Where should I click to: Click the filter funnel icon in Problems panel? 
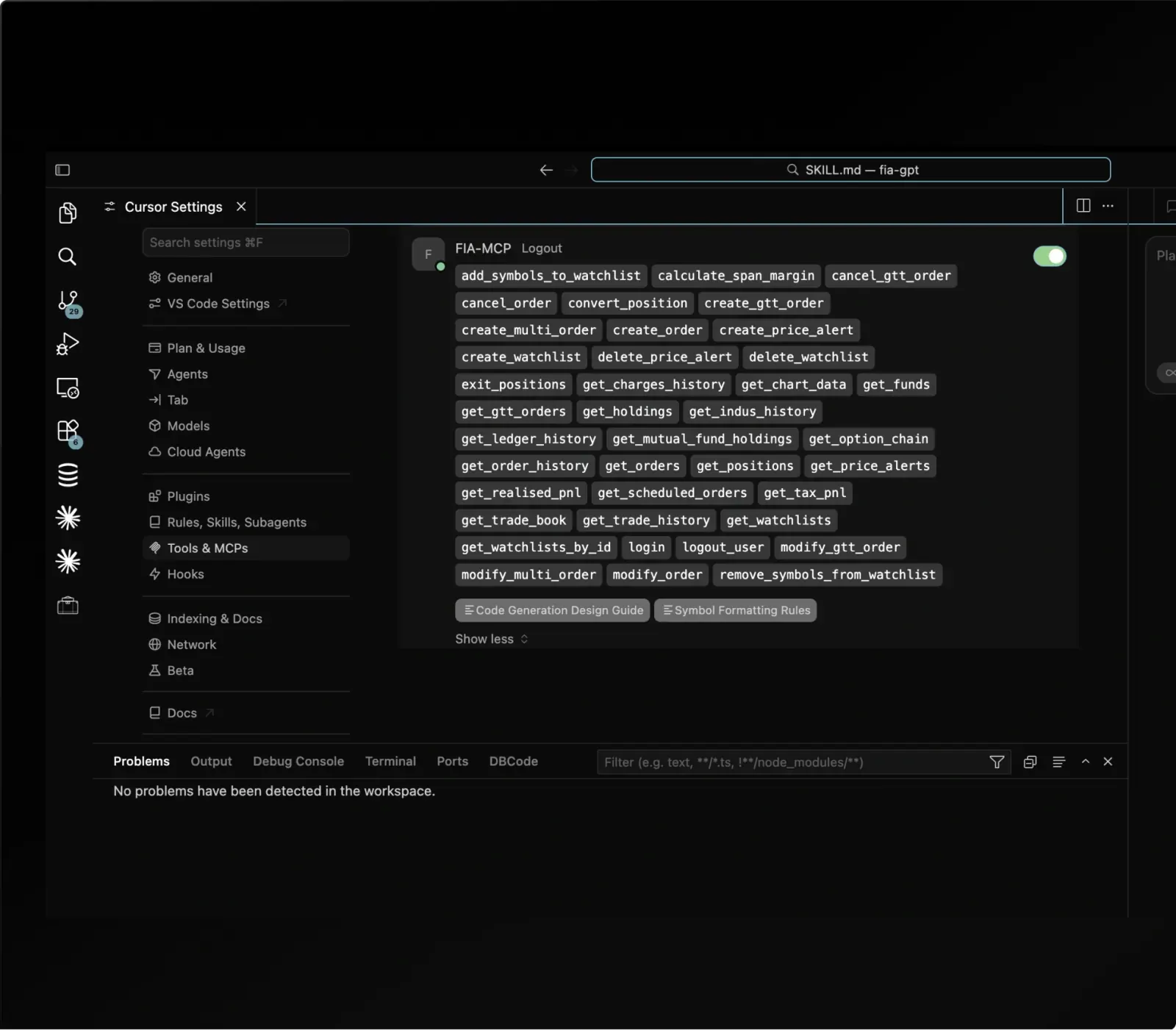997,762
